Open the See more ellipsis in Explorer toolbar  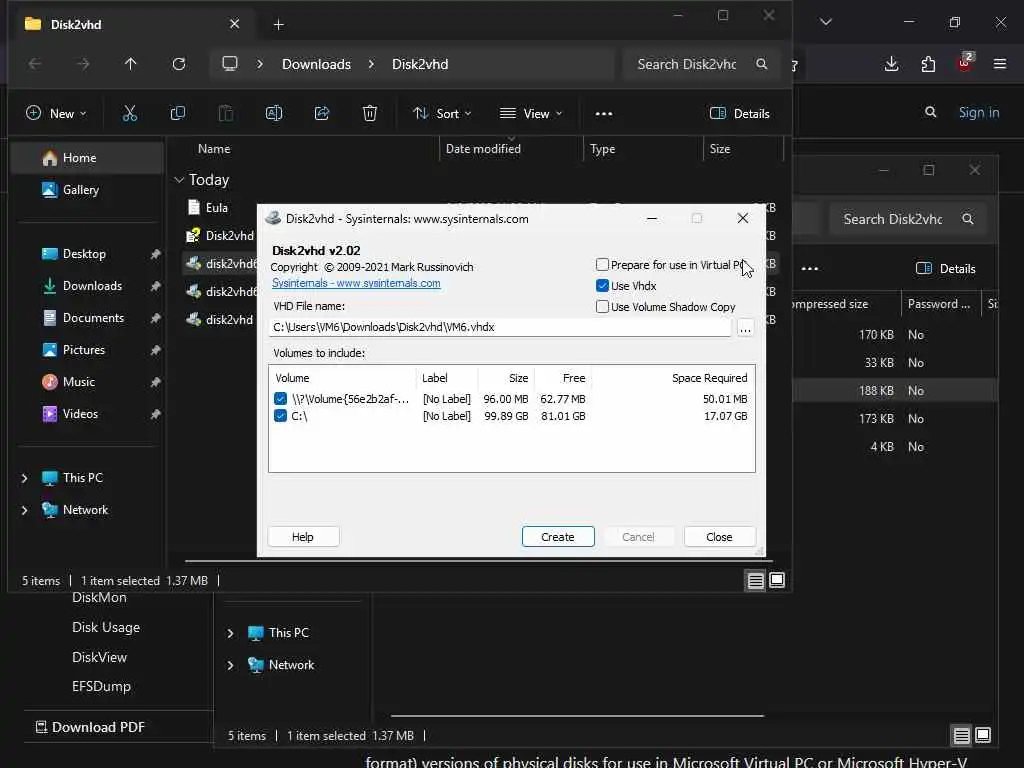click(x=604, y=114)
